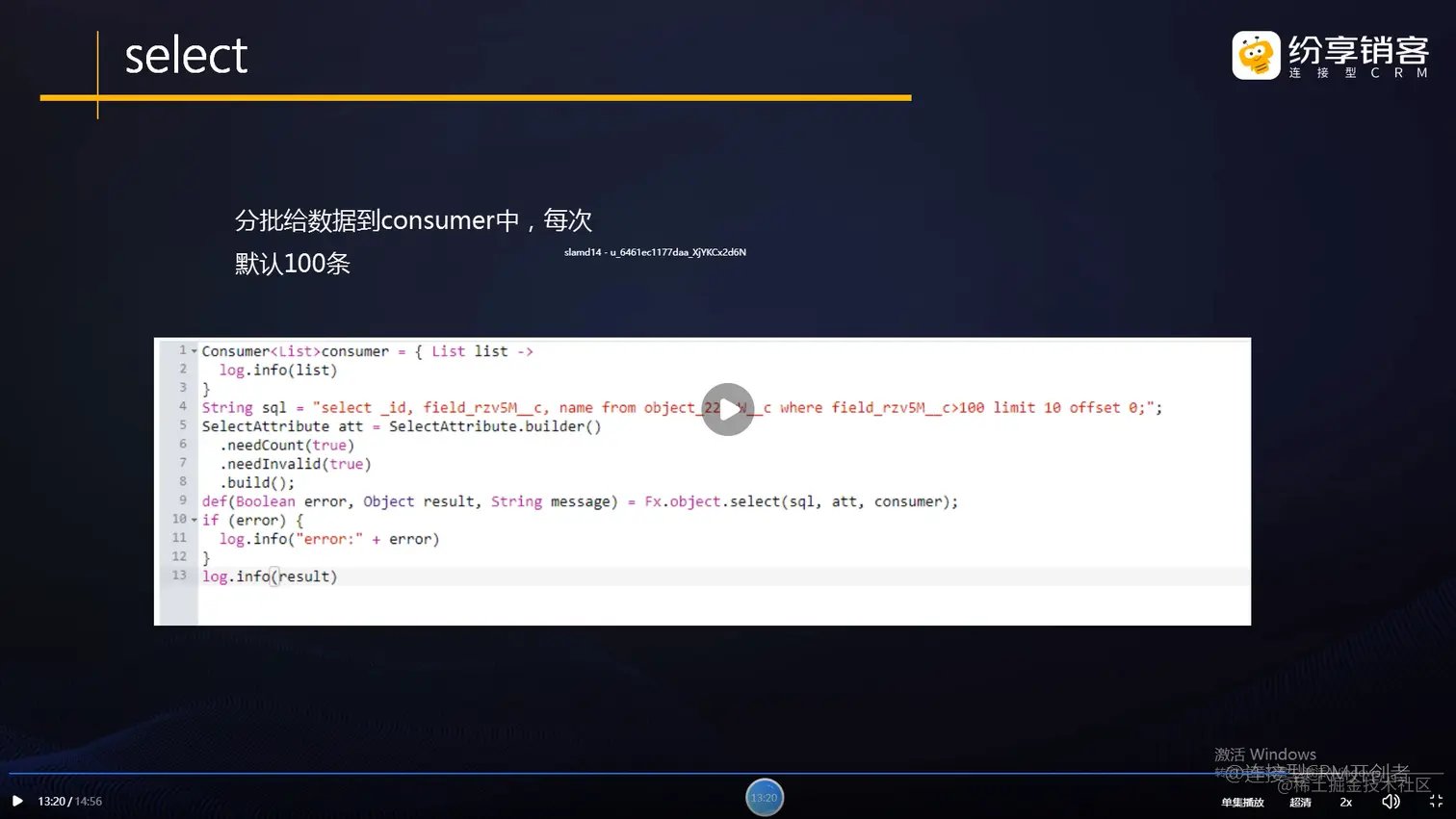Viewport: 1456px width, 819px height.
Task: Click the 'log.info("error:" + error)' line
Action: pos(329,539)
